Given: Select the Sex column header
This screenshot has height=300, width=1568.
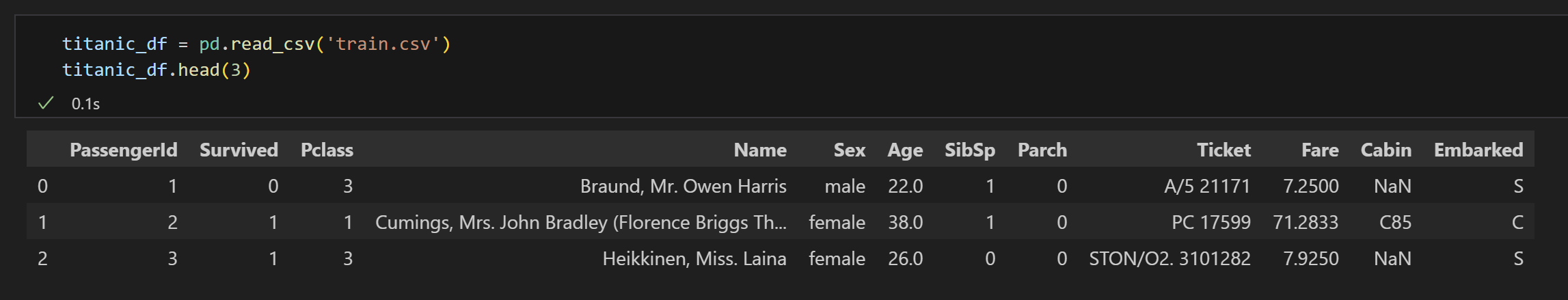Looking at the screenshot, I should [850, 150].
